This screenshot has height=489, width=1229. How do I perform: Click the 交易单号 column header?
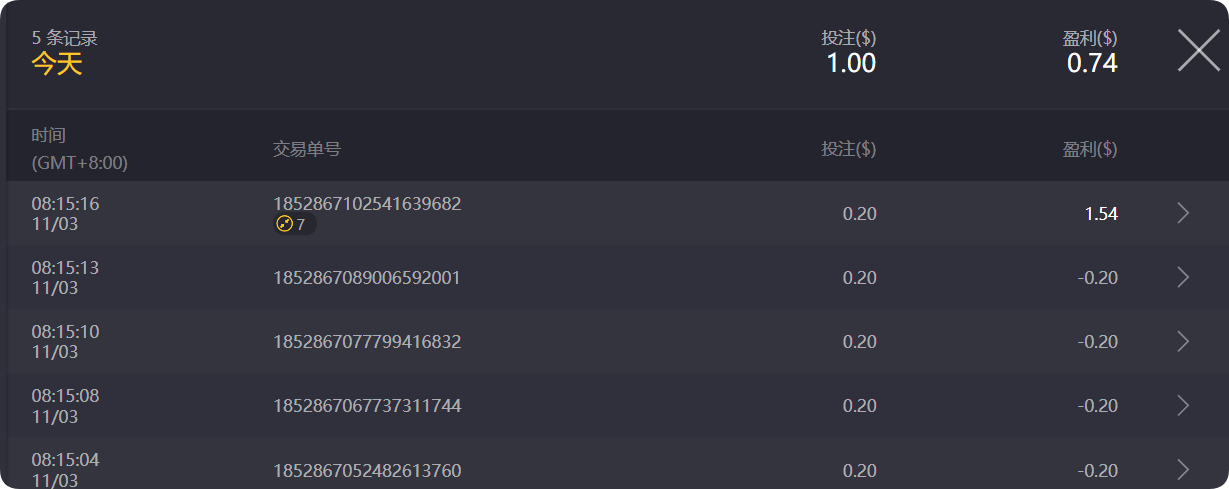[307, 149]
